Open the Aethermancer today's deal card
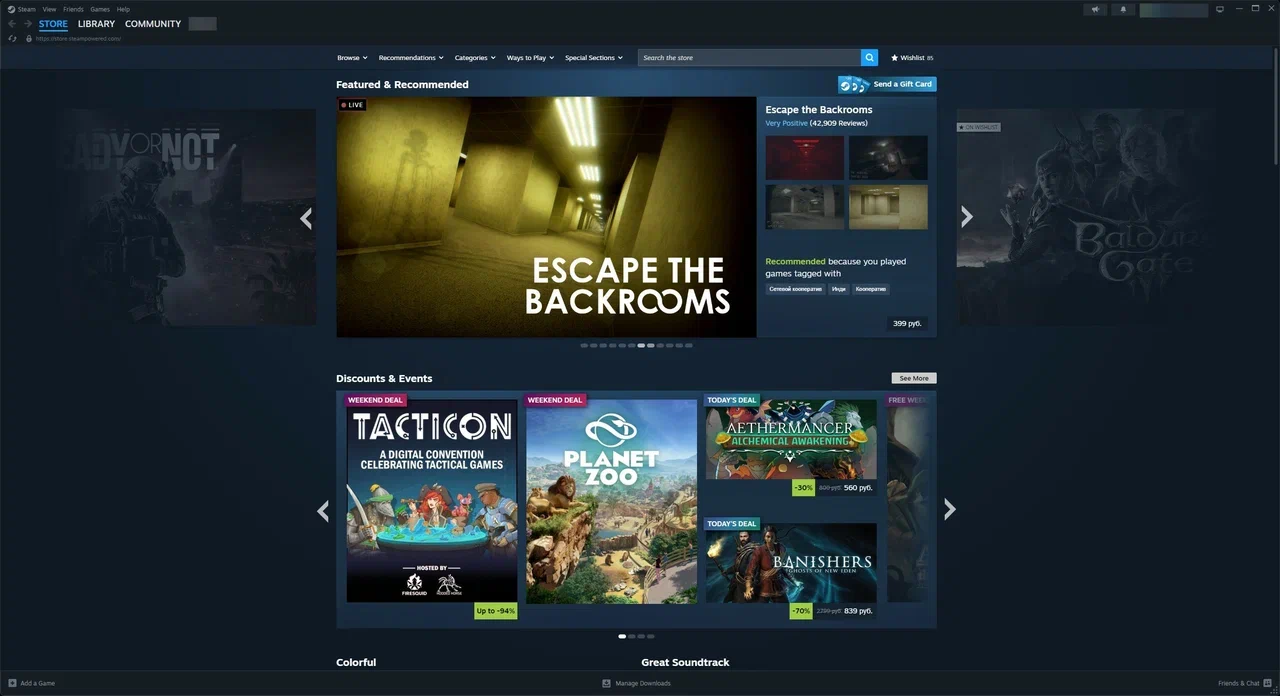The image size is (1280, 696). point(791,440)
